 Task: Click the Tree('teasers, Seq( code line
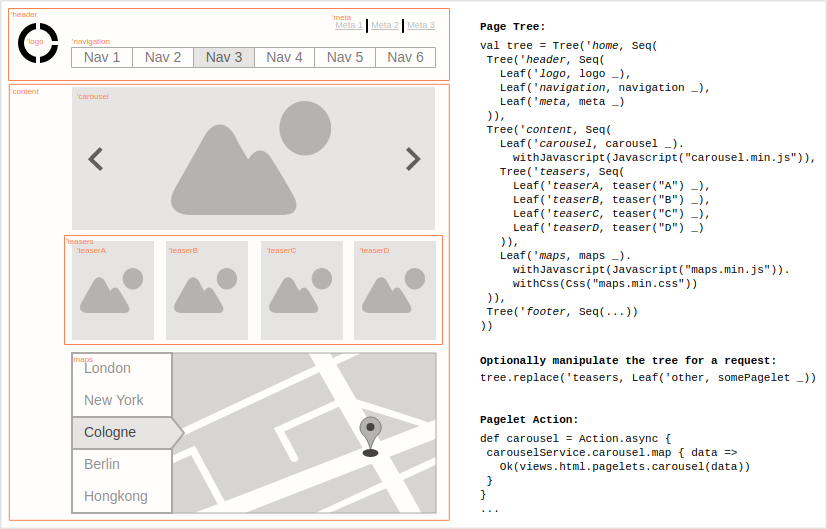coord(562,172)
